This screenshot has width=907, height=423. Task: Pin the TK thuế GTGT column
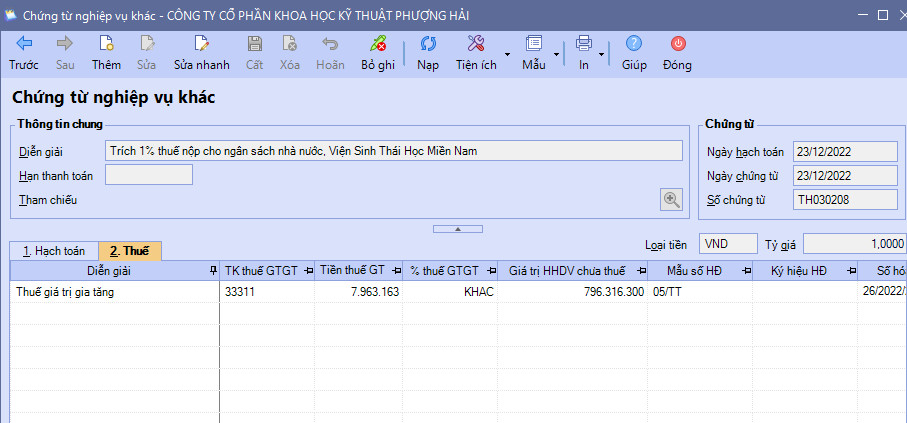point(308,271)
